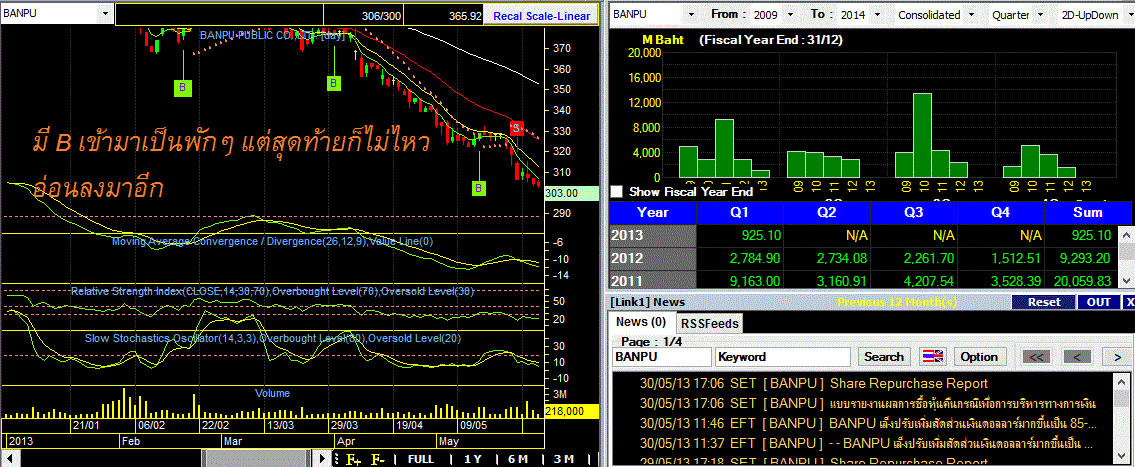Open the financials symbol BANPU dropdown
This screenshot has height=467, width=1135.
pos(690,14)
